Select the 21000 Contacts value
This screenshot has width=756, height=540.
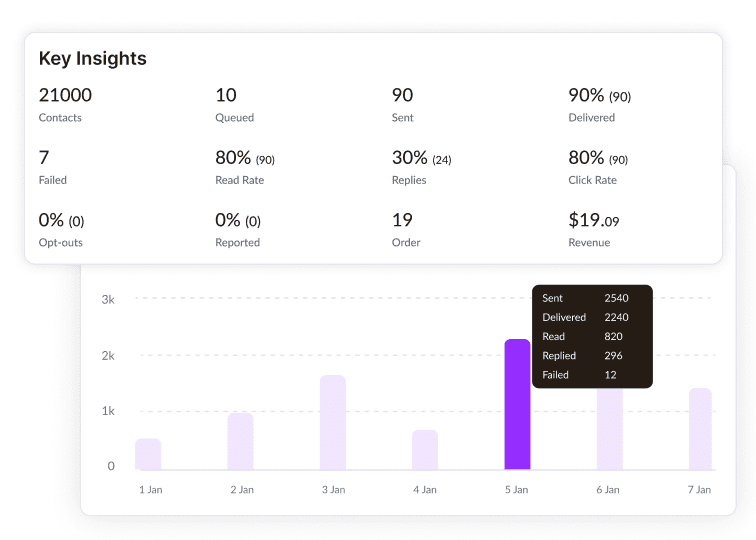click(x=65, y=95)
